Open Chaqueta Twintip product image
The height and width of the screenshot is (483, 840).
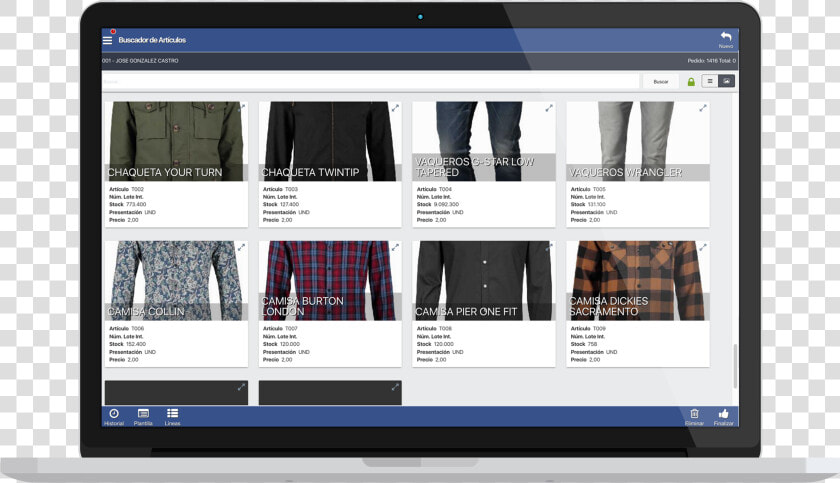point(330,141)
